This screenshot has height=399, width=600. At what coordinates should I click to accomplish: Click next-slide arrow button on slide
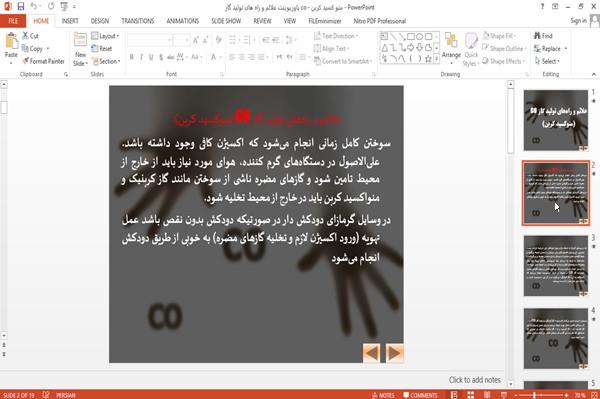(394, 353)
